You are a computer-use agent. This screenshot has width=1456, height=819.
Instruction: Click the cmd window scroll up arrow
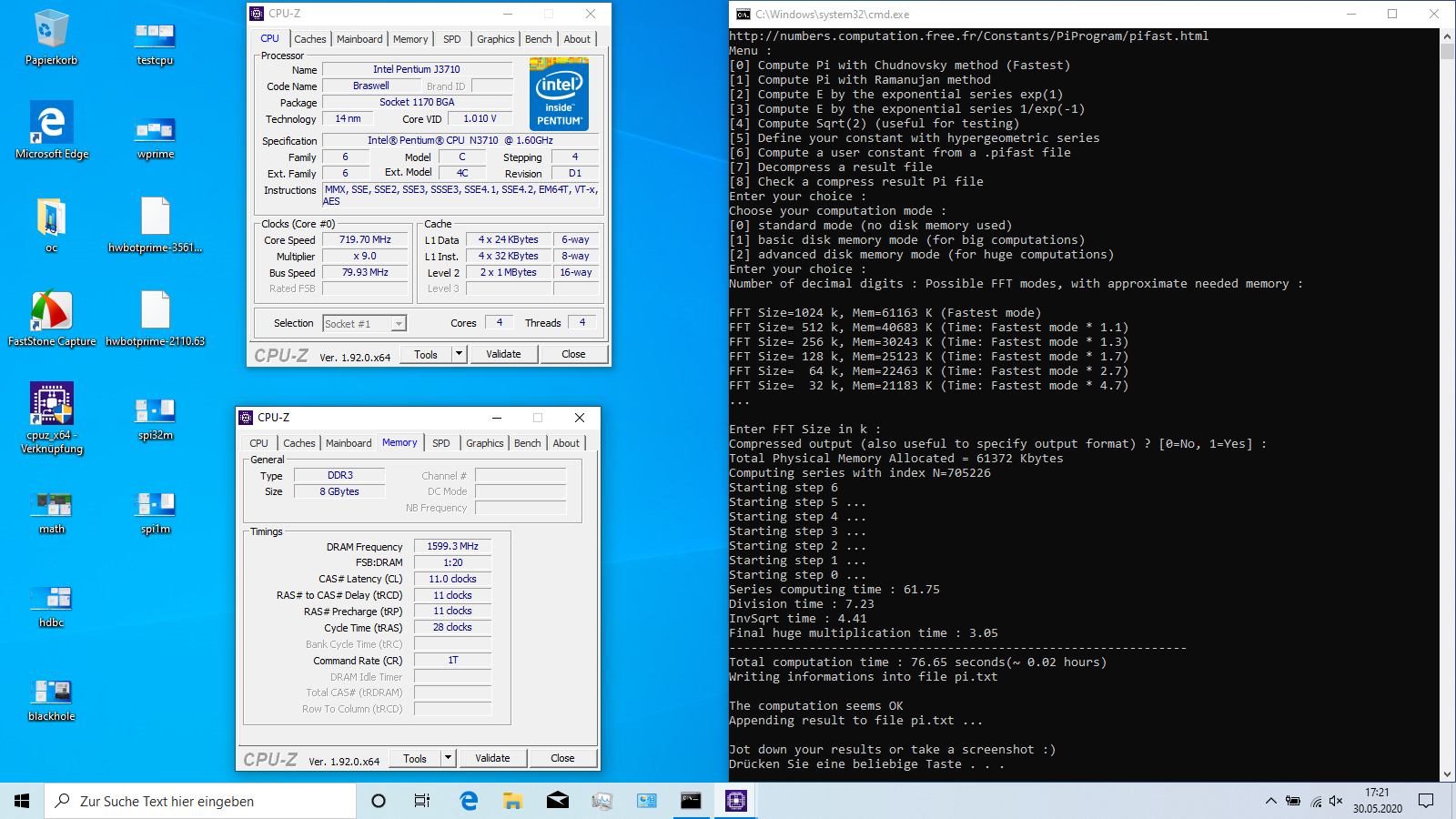pos(1448,36)
